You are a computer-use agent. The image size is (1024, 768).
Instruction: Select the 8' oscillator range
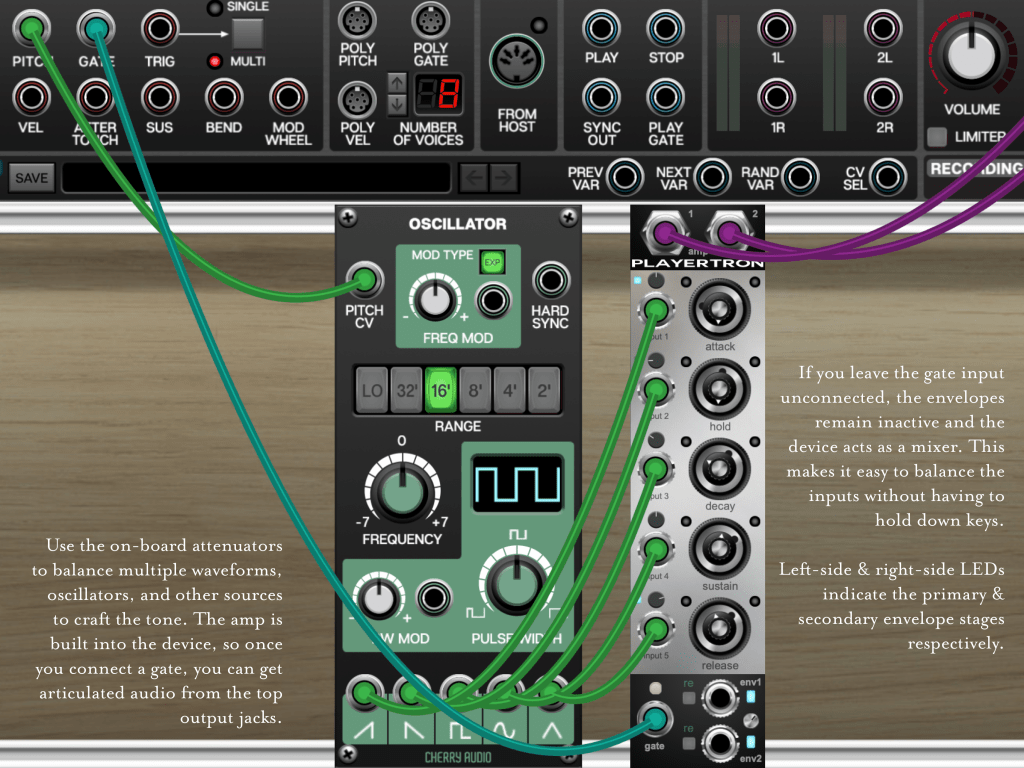[475, 390]
